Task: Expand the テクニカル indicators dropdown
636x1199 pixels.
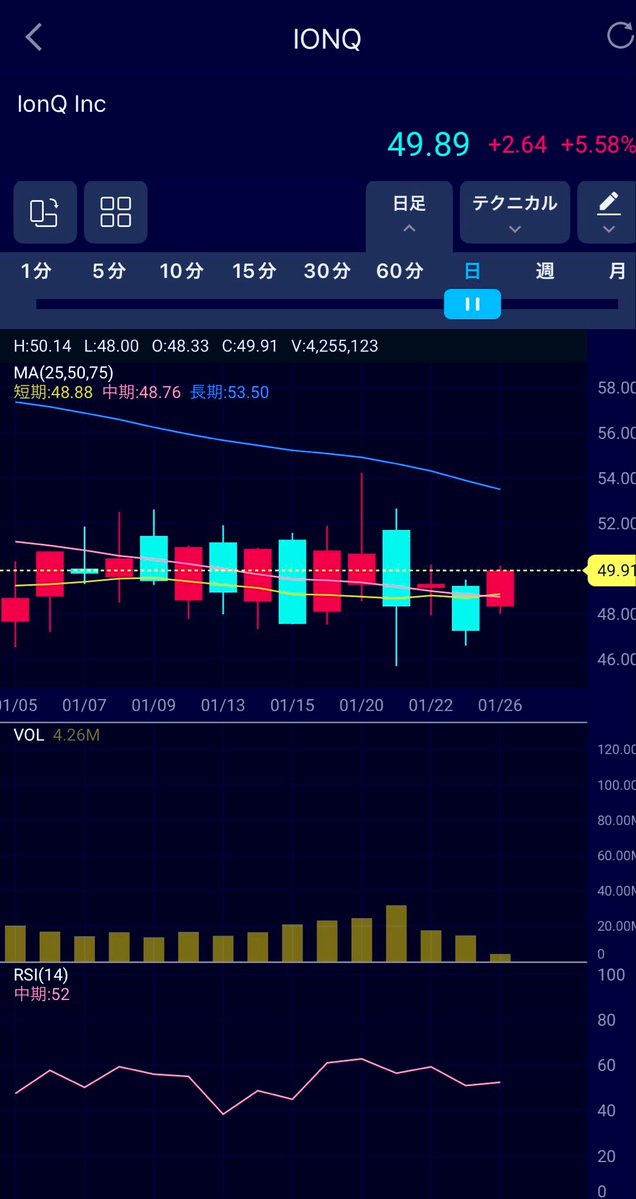Action: [x=514, y=212]
